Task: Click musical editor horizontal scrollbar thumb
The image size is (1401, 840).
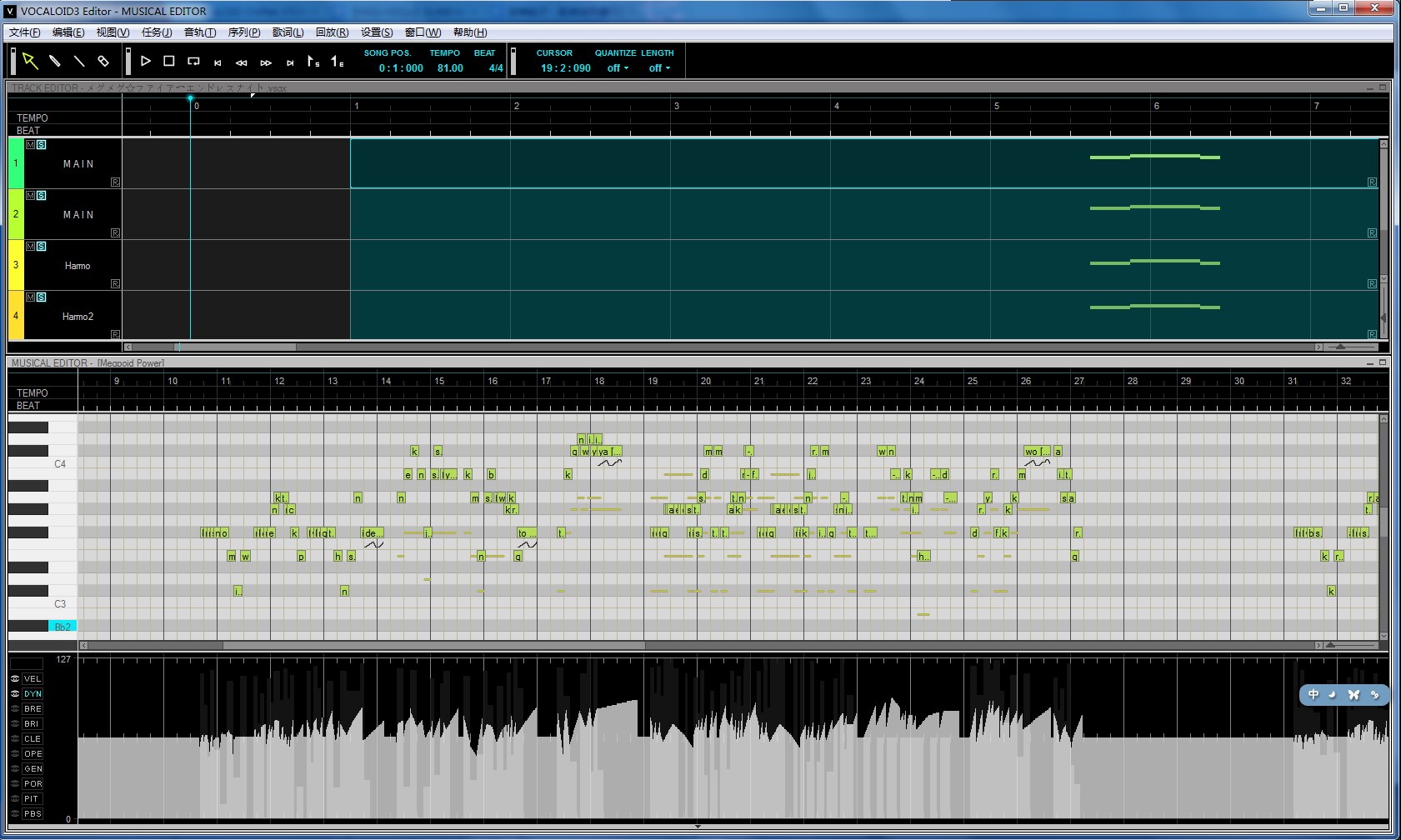Action: pos(433,645)
